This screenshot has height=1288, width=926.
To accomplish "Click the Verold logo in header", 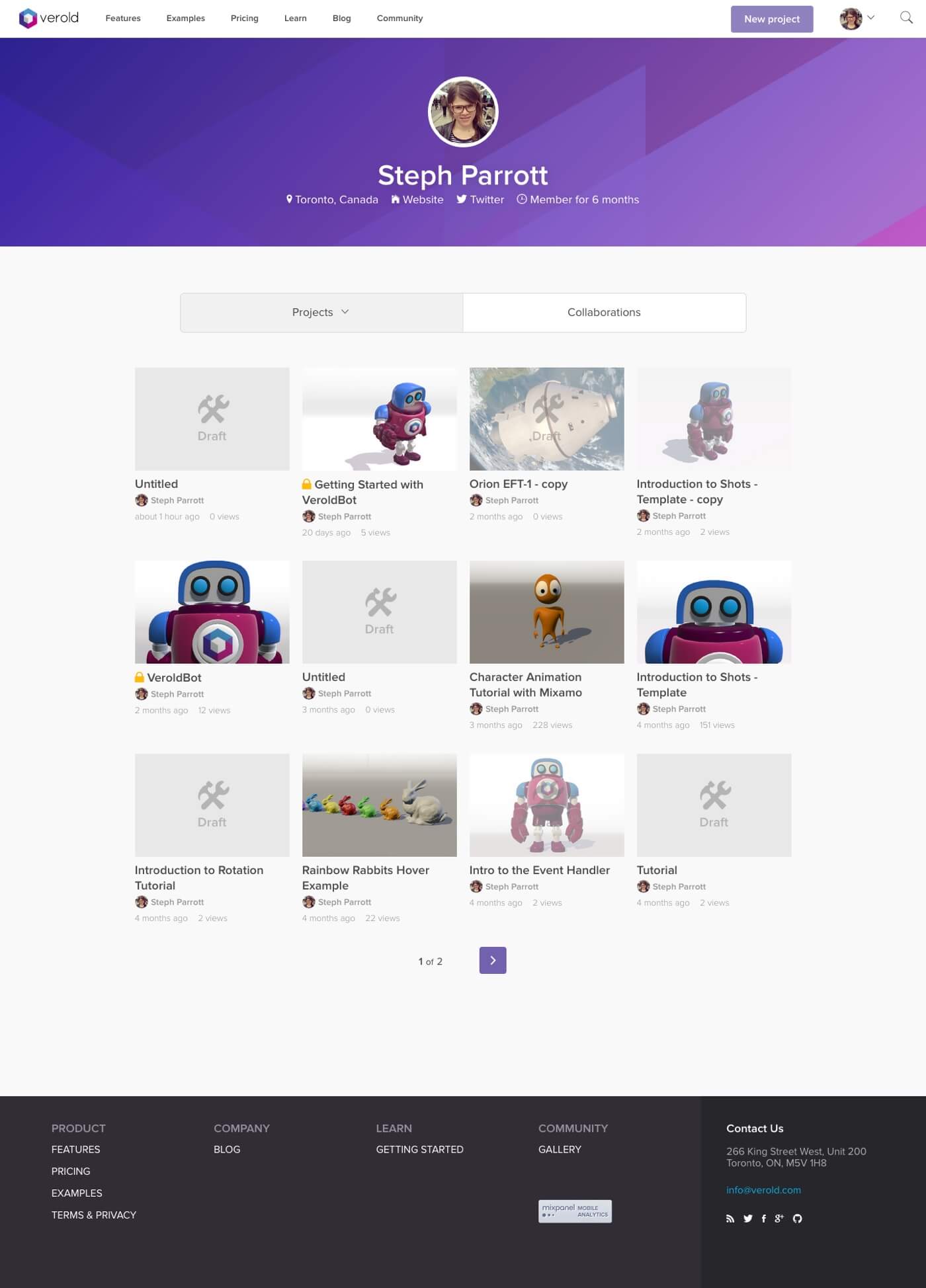I will (x=49, y=18).
